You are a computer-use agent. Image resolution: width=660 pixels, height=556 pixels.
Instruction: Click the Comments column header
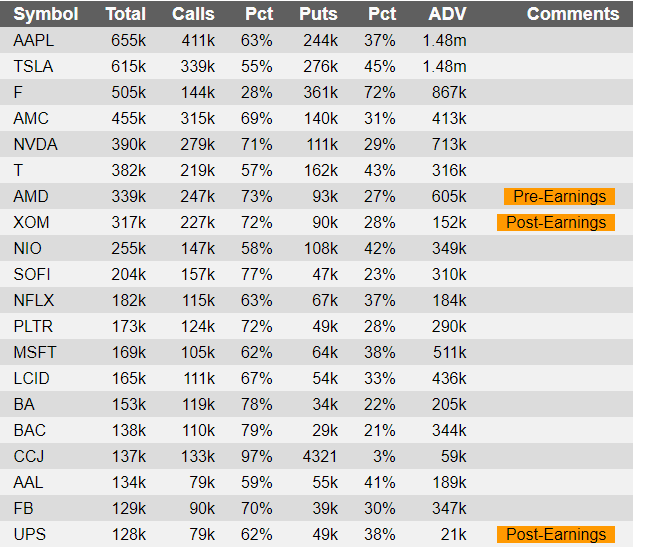click(573, 14)
